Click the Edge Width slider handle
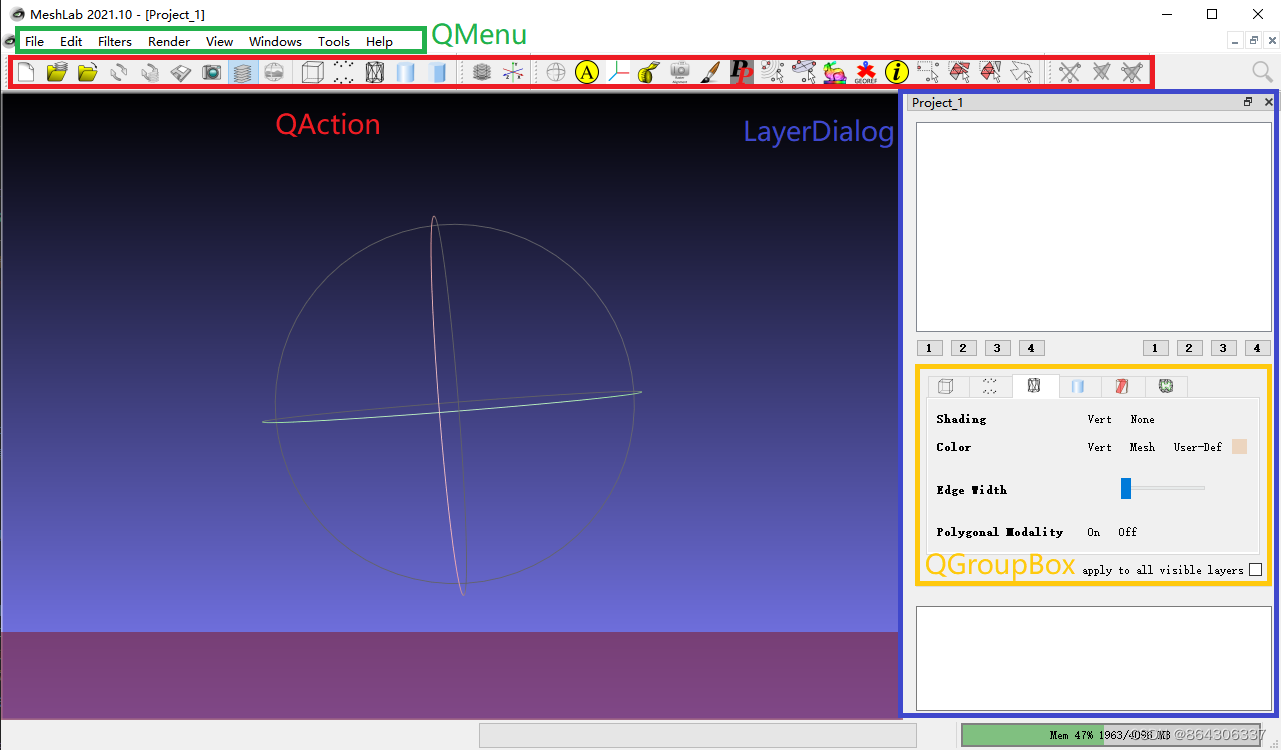1281x750 pixels. [1126, 488]
